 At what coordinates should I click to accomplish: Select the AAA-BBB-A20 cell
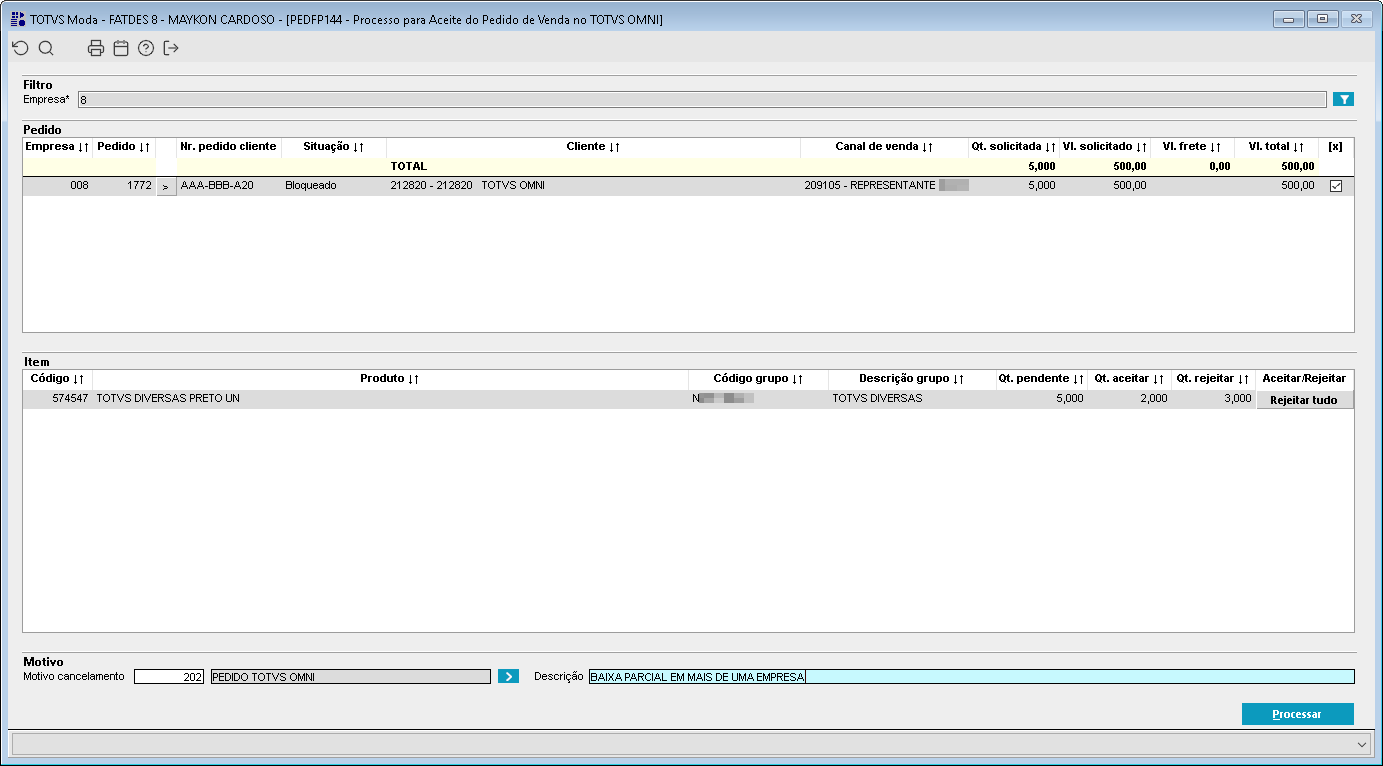click(x=229, y=186)
